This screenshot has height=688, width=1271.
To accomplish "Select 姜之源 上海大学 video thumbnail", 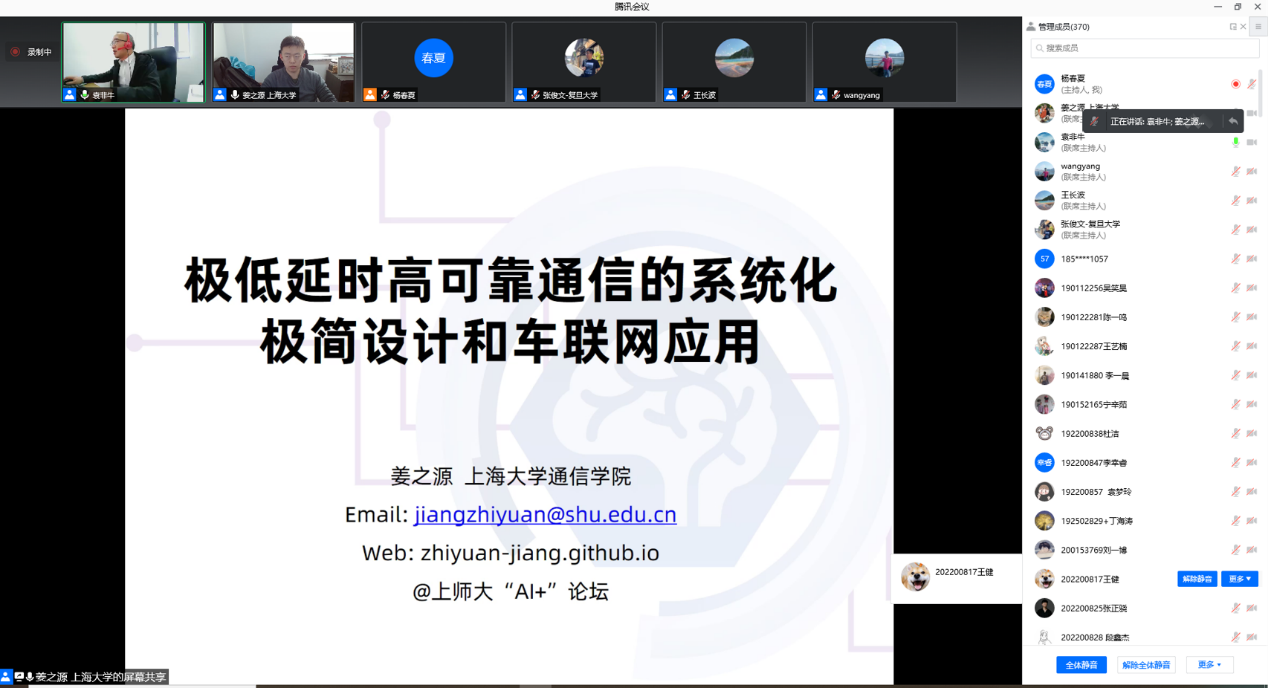I will (283, 62).
